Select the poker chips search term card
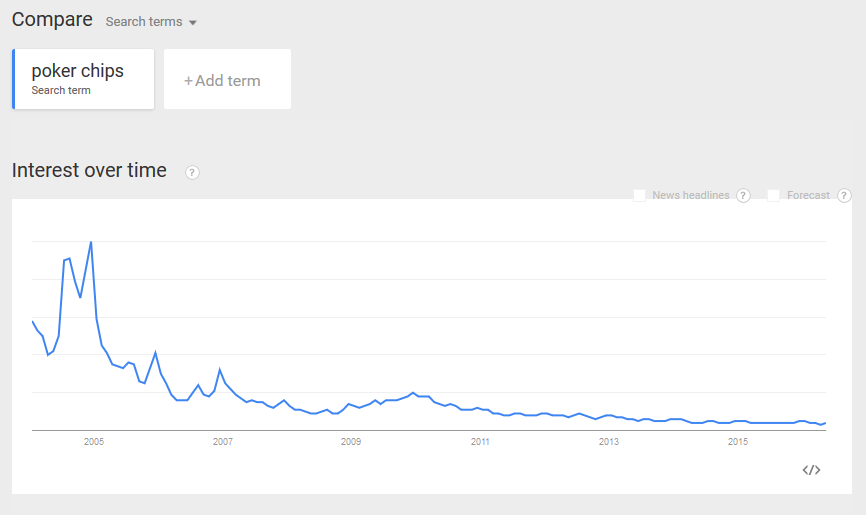This screenshot has height=515, width=866. tap(83, 79)
